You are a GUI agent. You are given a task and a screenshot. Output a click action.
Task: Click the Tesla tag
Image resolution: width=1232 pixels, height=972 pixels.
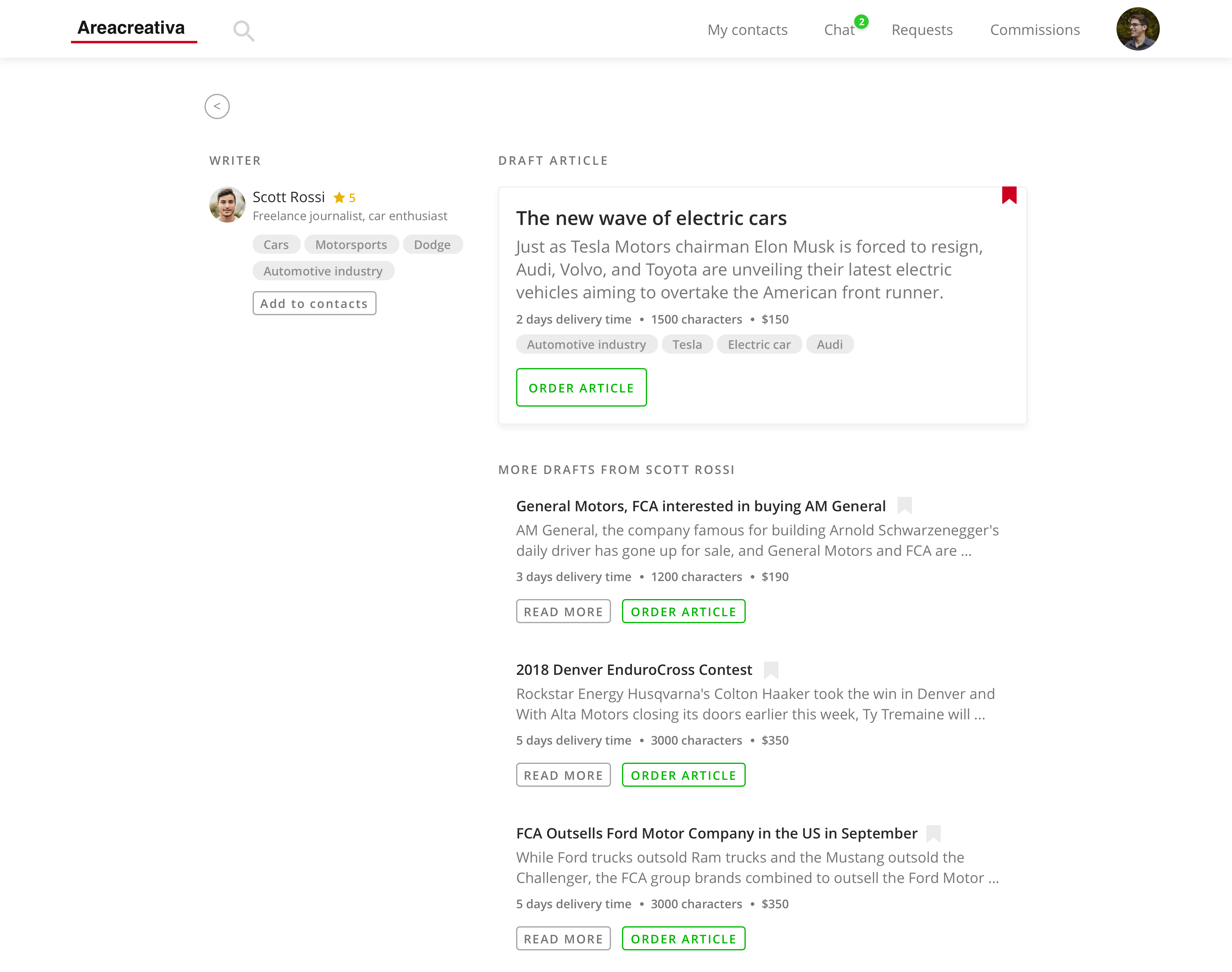[x=687, y=344]
